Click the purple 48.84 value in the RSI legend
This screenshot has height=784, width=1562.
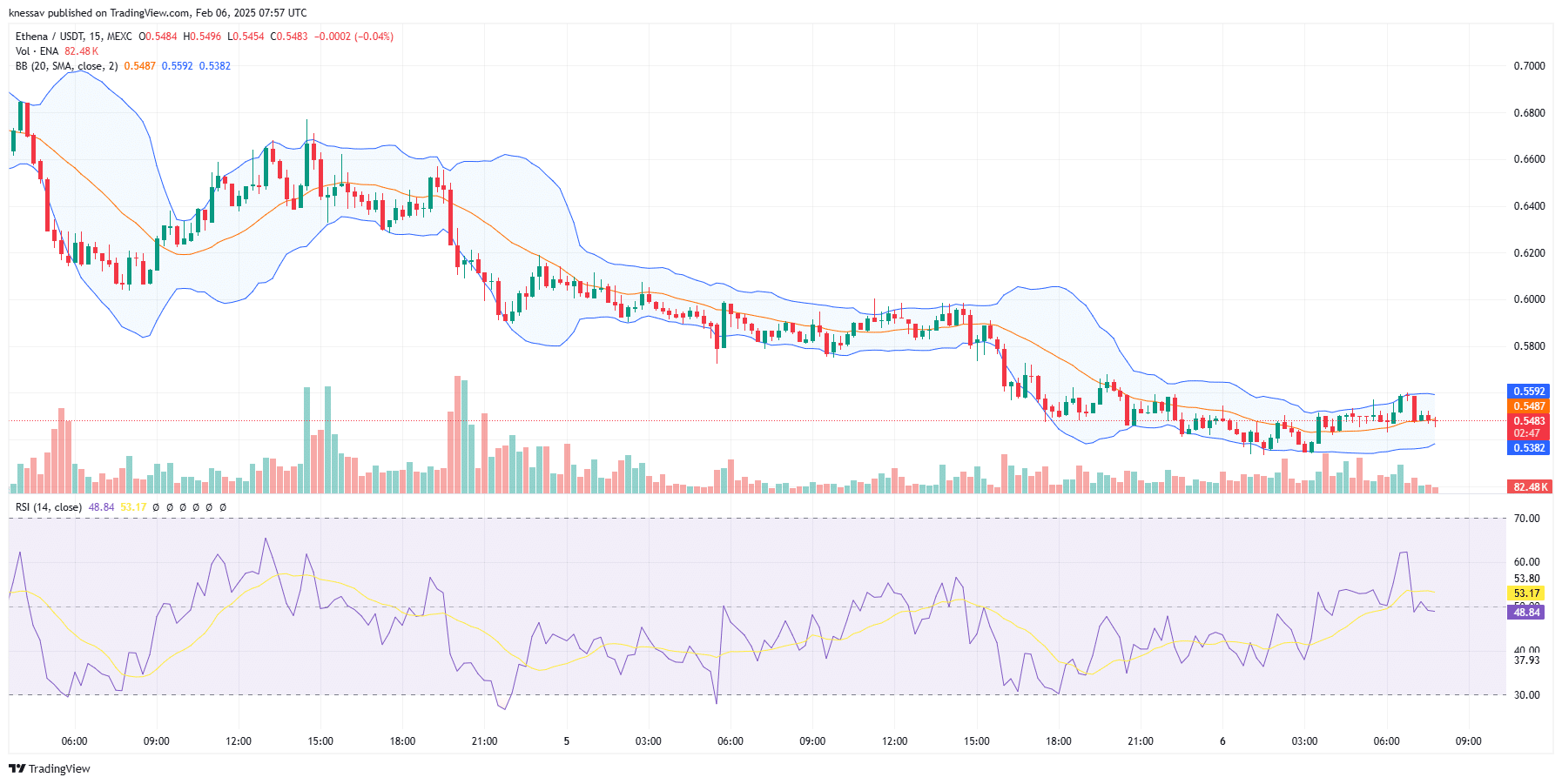(101, 507)
